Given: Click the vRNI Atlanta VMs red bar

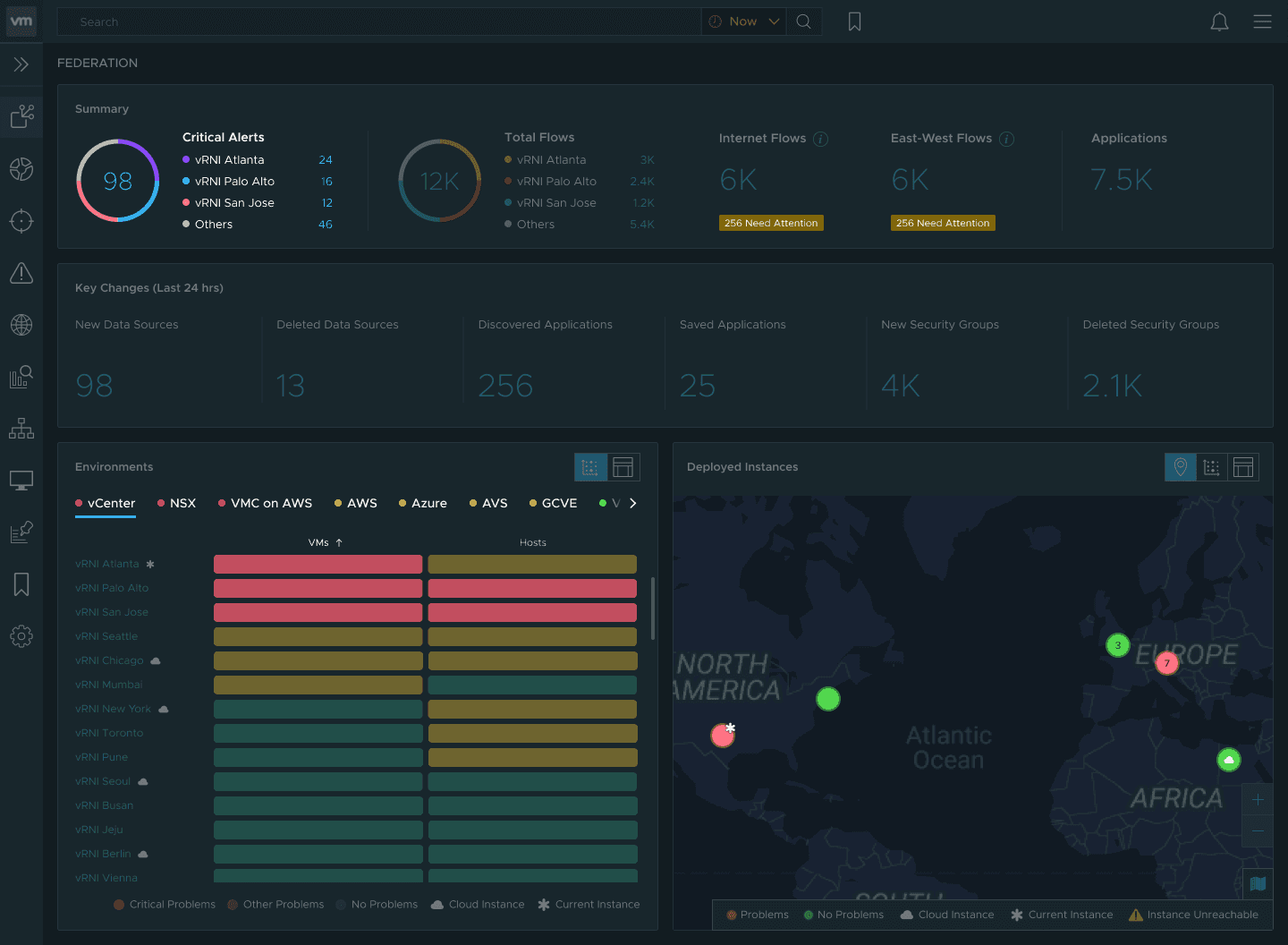Looking at the screenshot, I should pyautogui.click(x=318, y=565).
